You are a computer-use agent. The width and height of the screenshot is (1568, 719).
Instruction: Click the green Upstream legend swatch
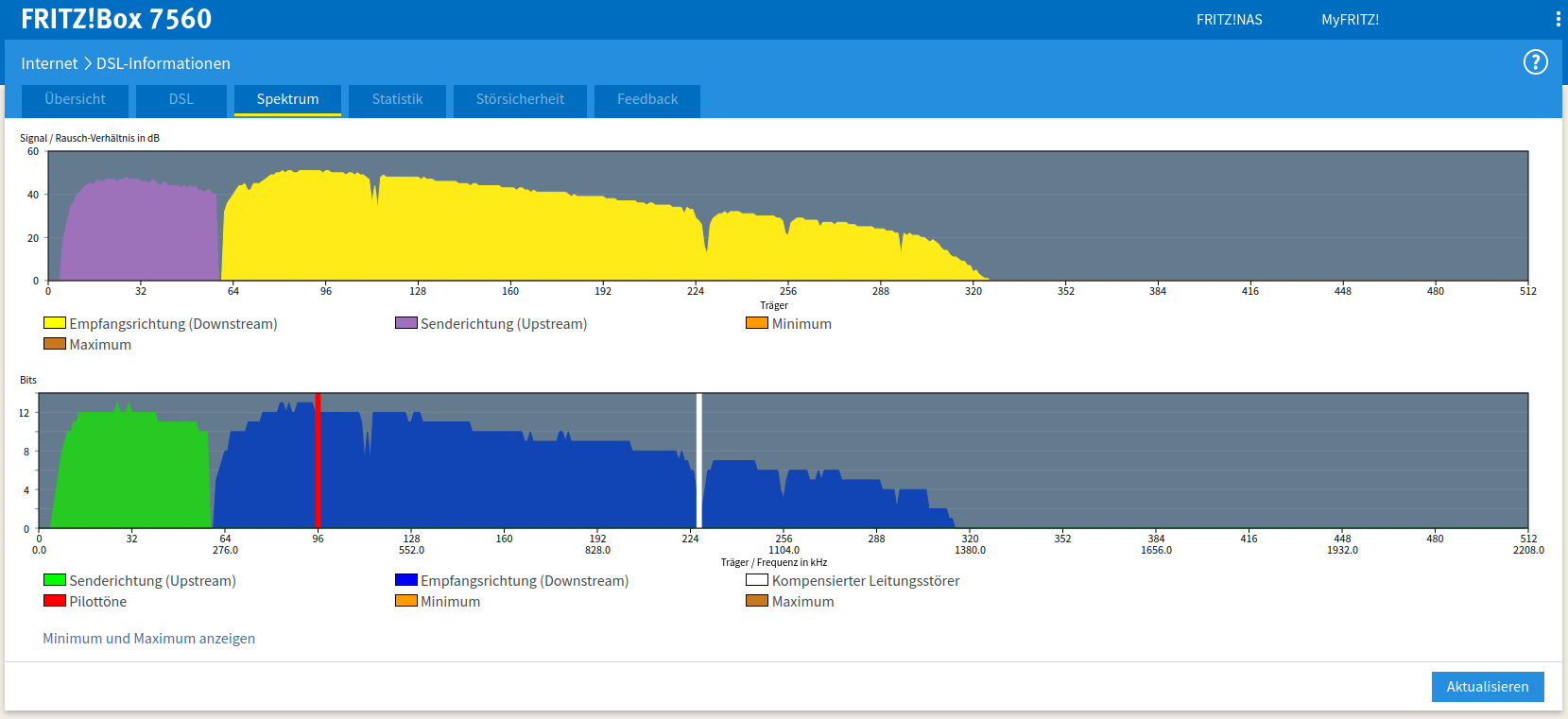(x=55, y=580)
